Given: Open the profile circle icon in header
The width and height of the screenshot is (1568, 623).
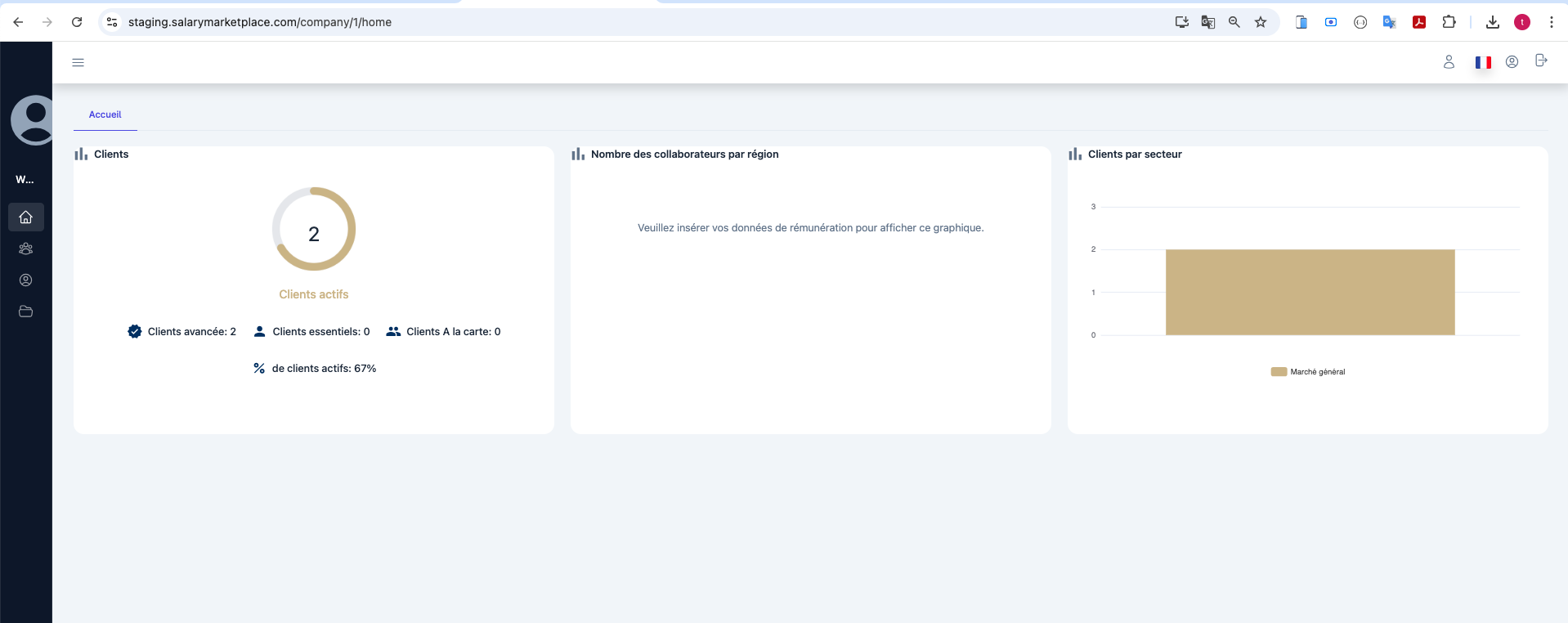Looking at the screenshot, I should [x=1512, y=62].
